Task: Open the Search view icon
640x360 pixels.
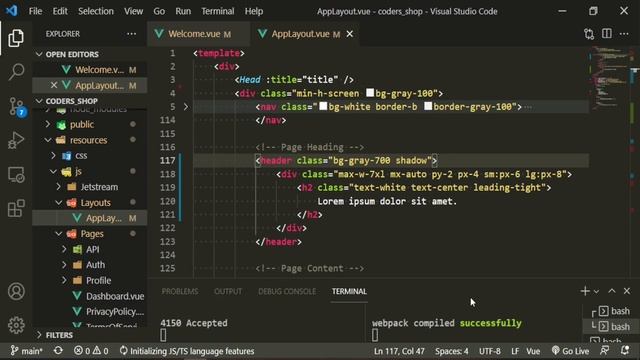Action: coord(16,71)
